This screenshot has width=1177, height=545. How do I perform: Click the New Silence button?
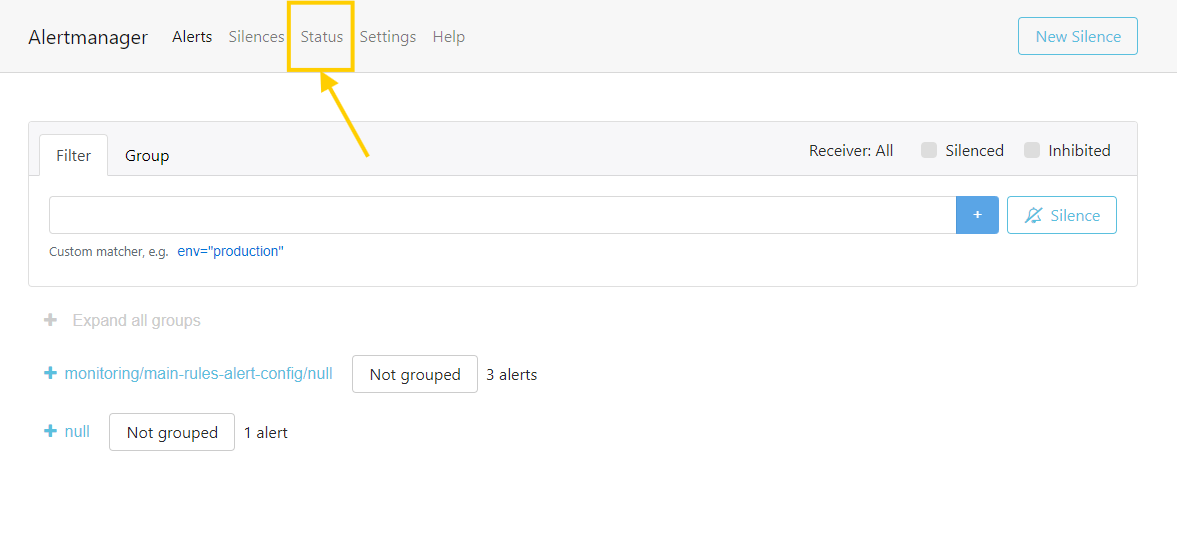(x=1078, y=36)
